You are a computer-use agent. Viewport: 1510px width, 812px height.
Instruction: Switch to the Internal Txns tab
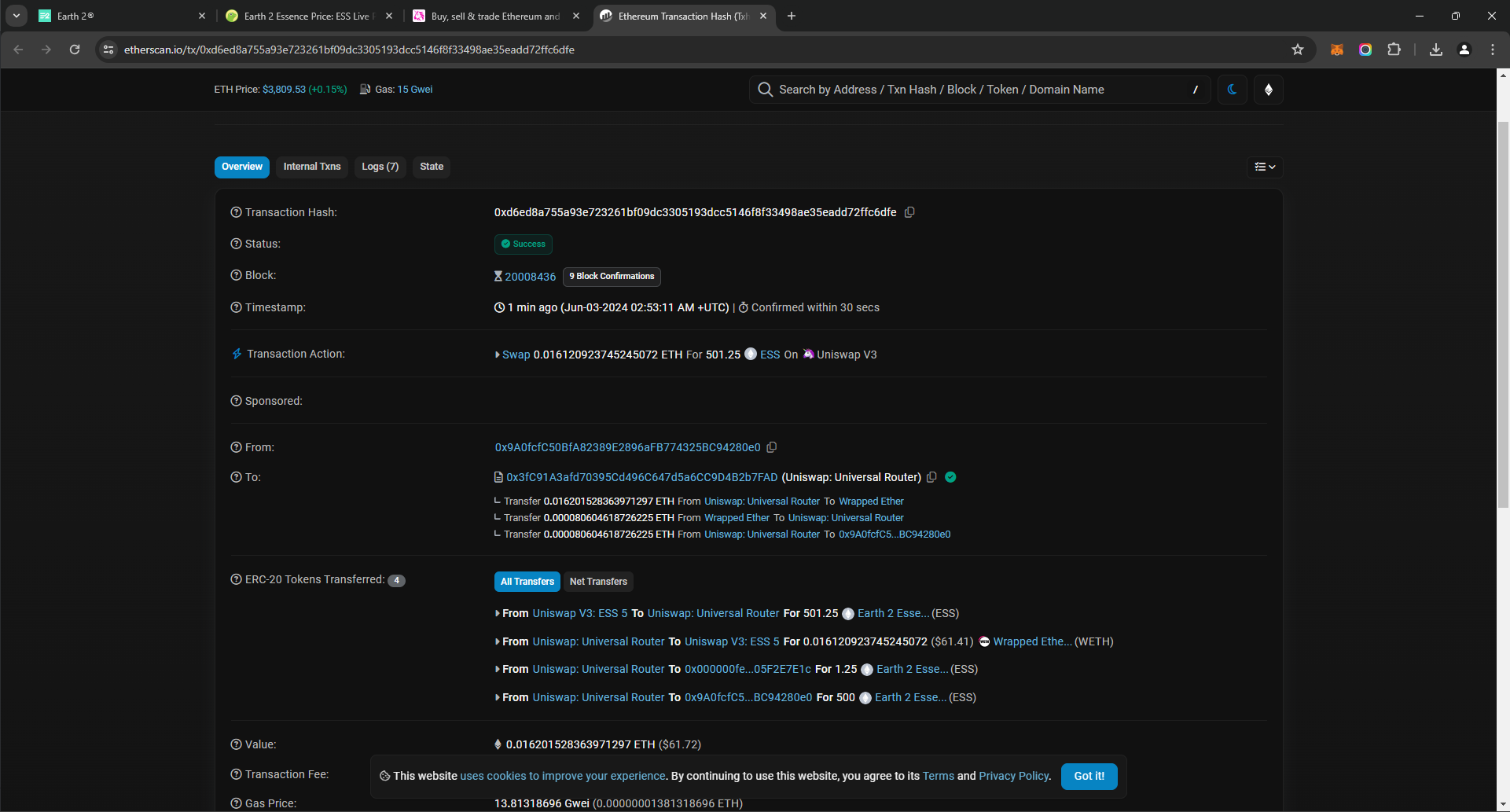click(x=312, y=167)
